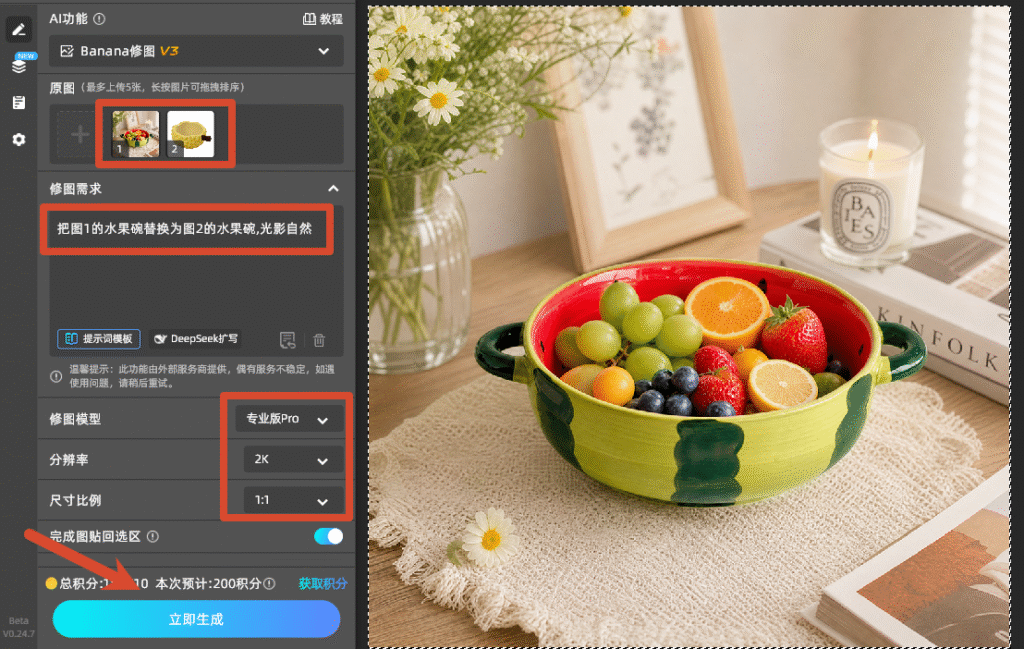The height and width of the screenshot is (649, 1024).
Task: Open the layers icon marked NEW
Action: coord(19,65)
